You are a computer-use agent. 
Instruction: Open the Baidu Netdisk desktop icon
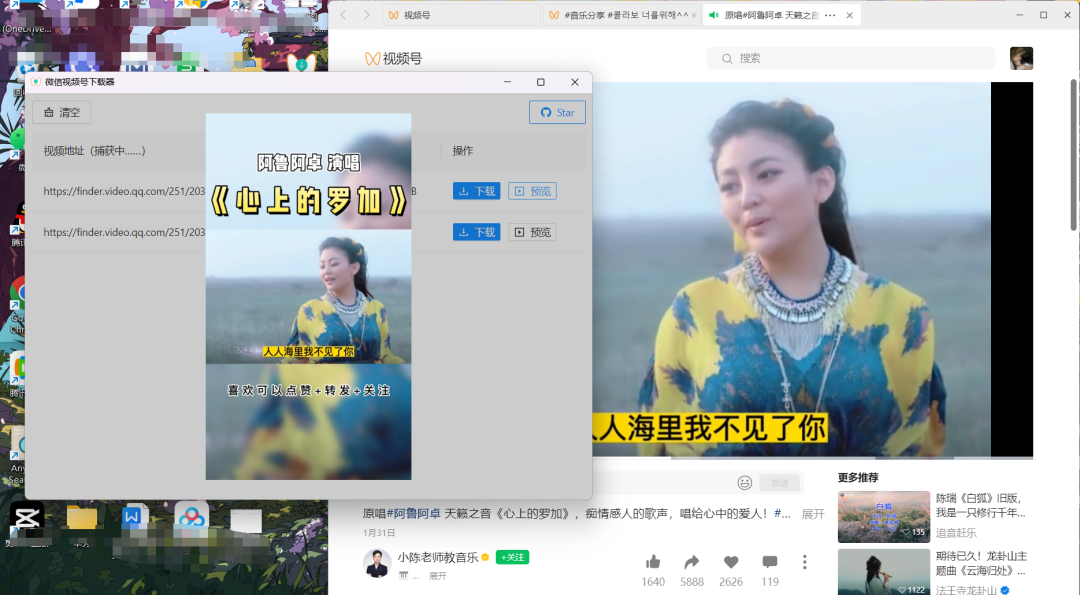click(x=191, y=516)
